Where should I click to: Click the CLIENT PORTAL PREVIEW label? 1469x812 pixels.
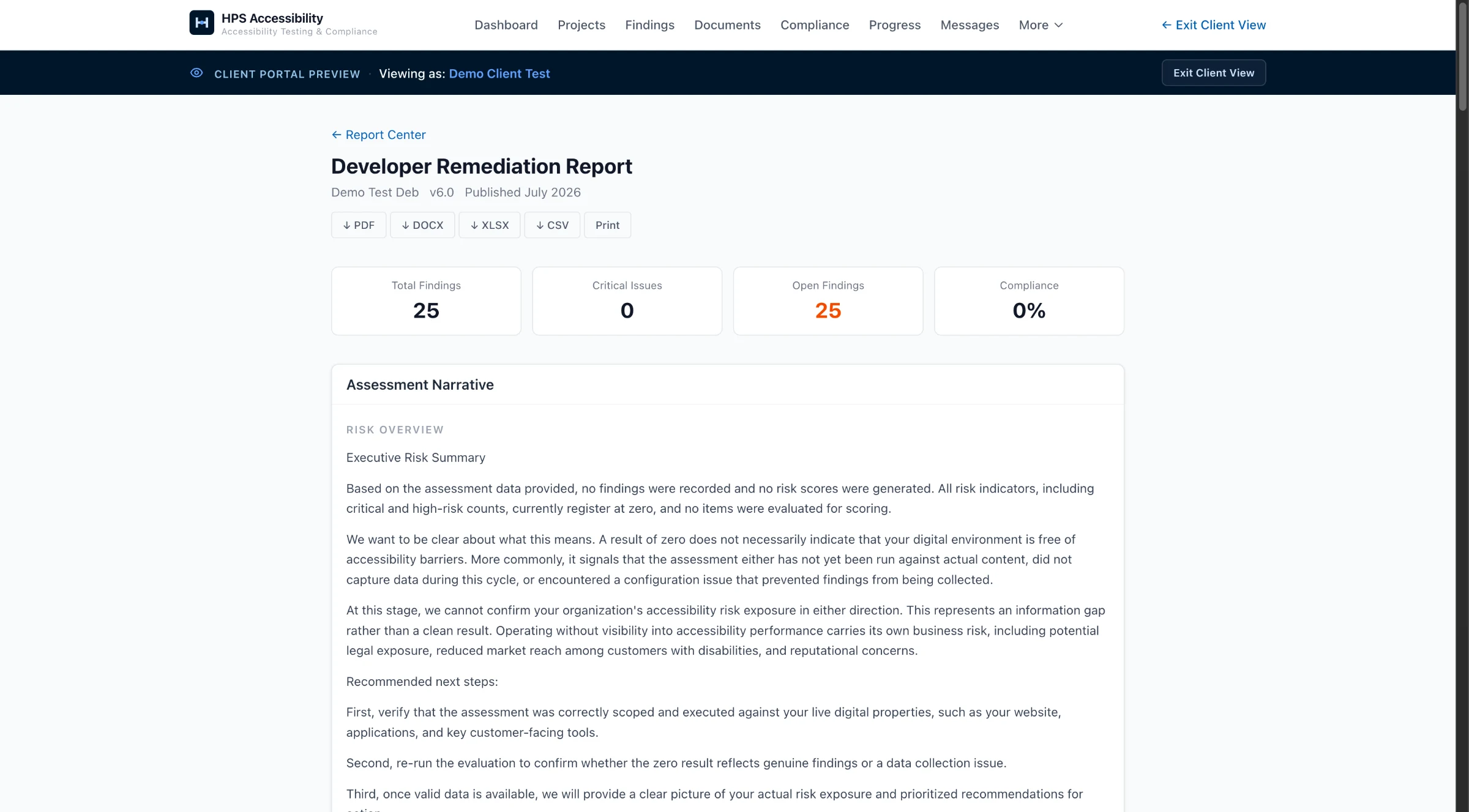(x=287, y=74)
